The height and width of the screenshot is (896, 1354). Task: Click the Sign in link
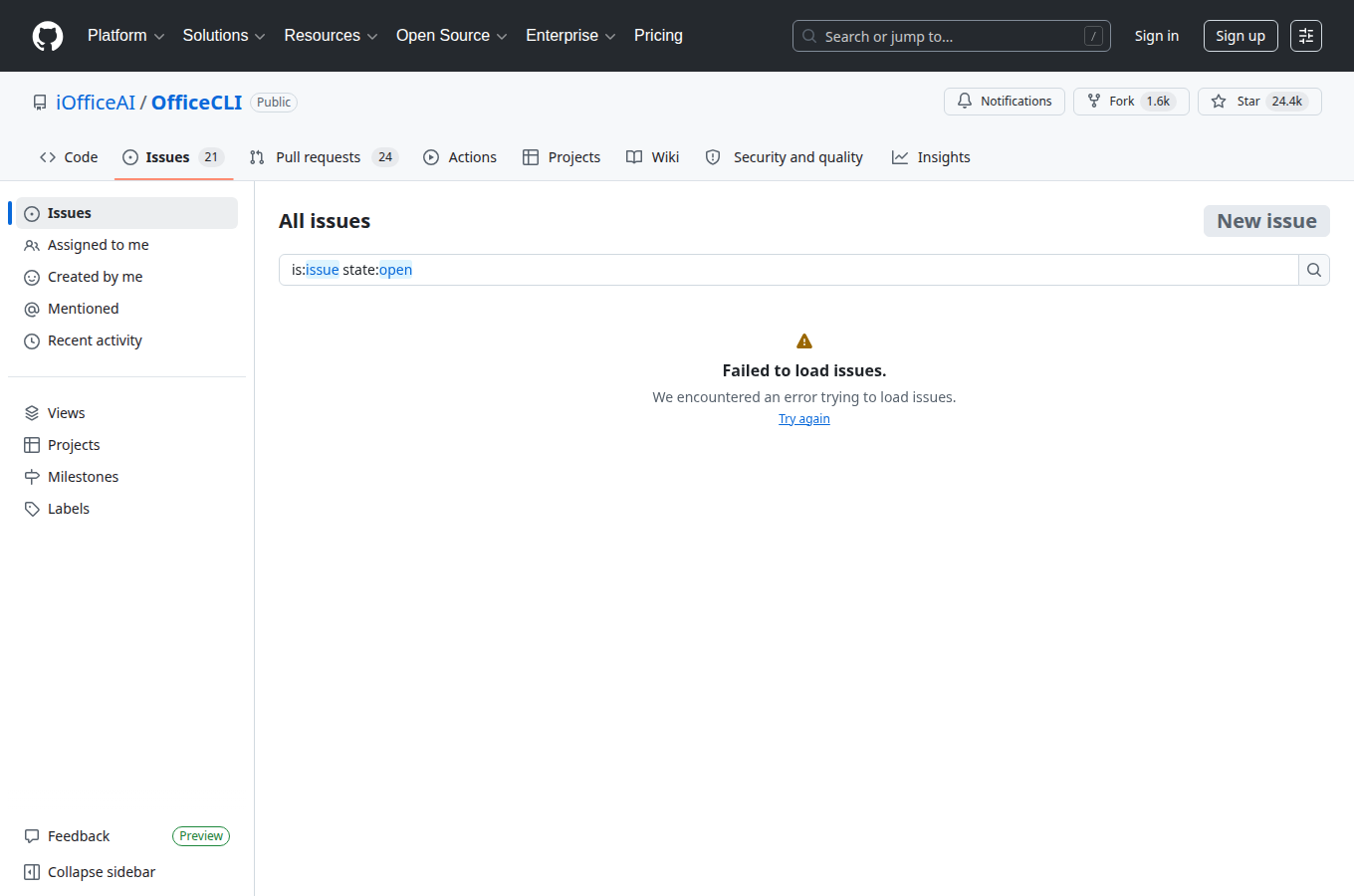click(x=1157, y=36)
